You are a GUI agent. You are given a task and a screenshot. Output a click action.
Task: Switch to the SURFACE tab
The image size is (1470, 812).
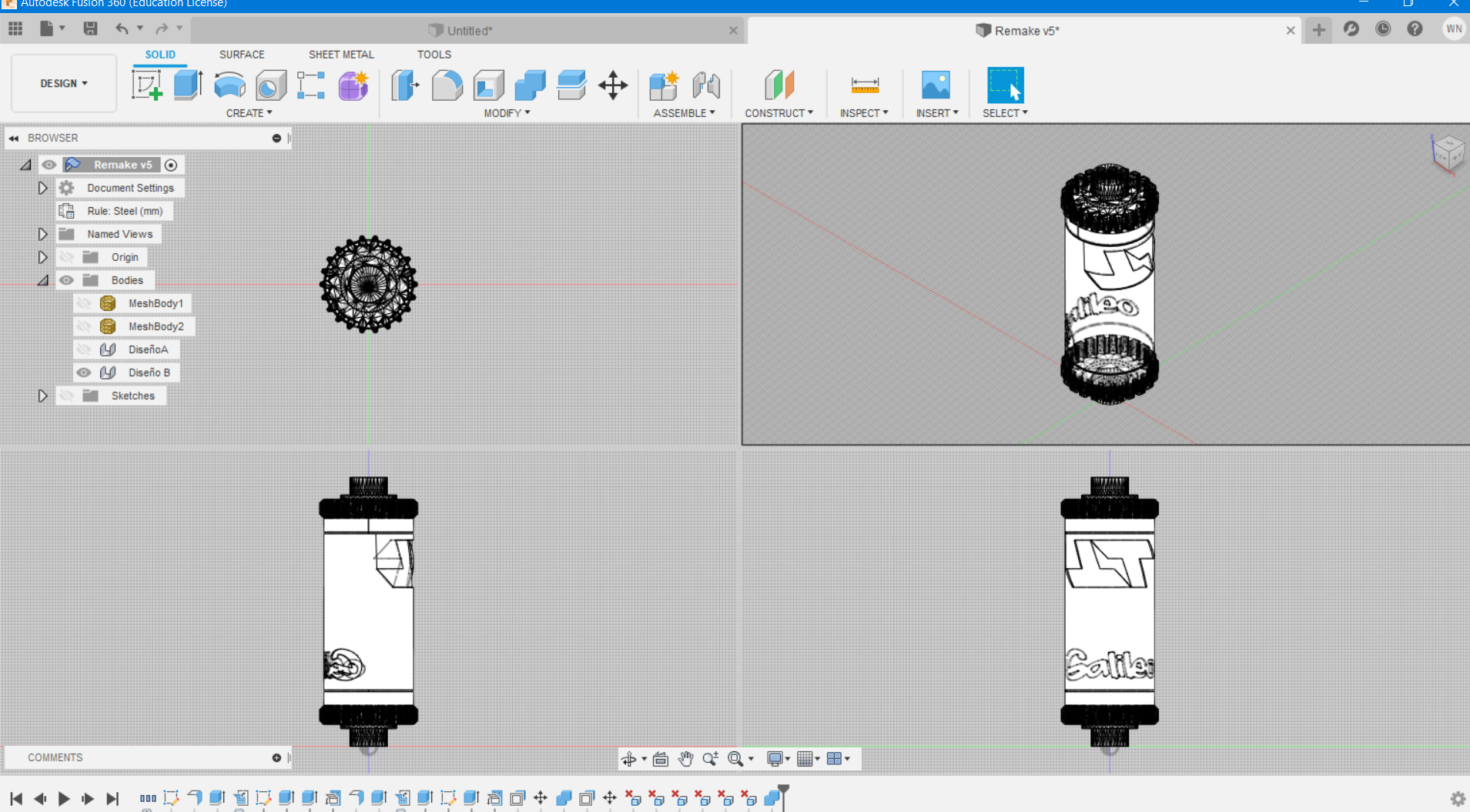[x=242, y=55]
